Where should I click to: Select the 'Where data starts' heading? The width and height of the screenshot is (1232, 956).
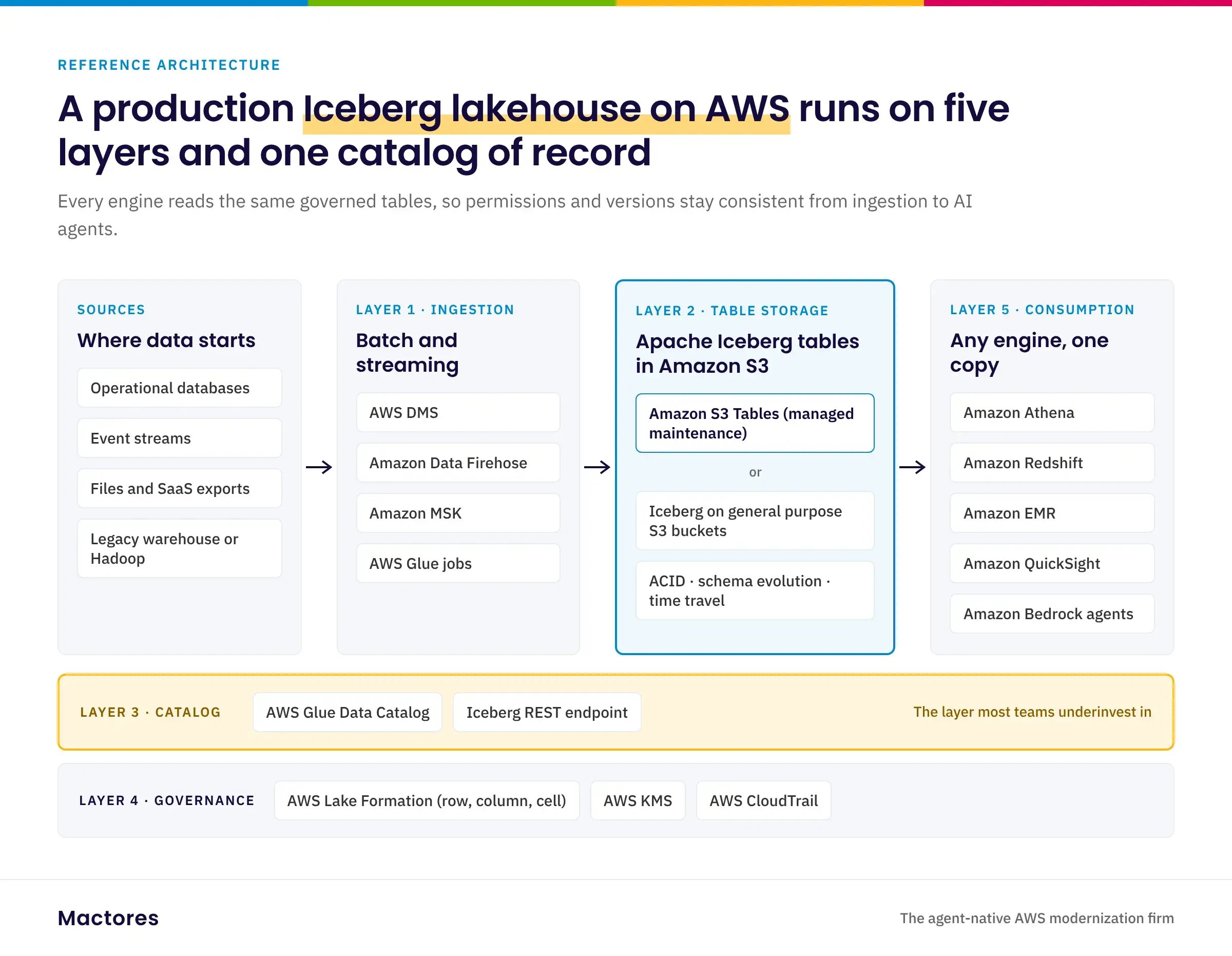click(166, 340)
